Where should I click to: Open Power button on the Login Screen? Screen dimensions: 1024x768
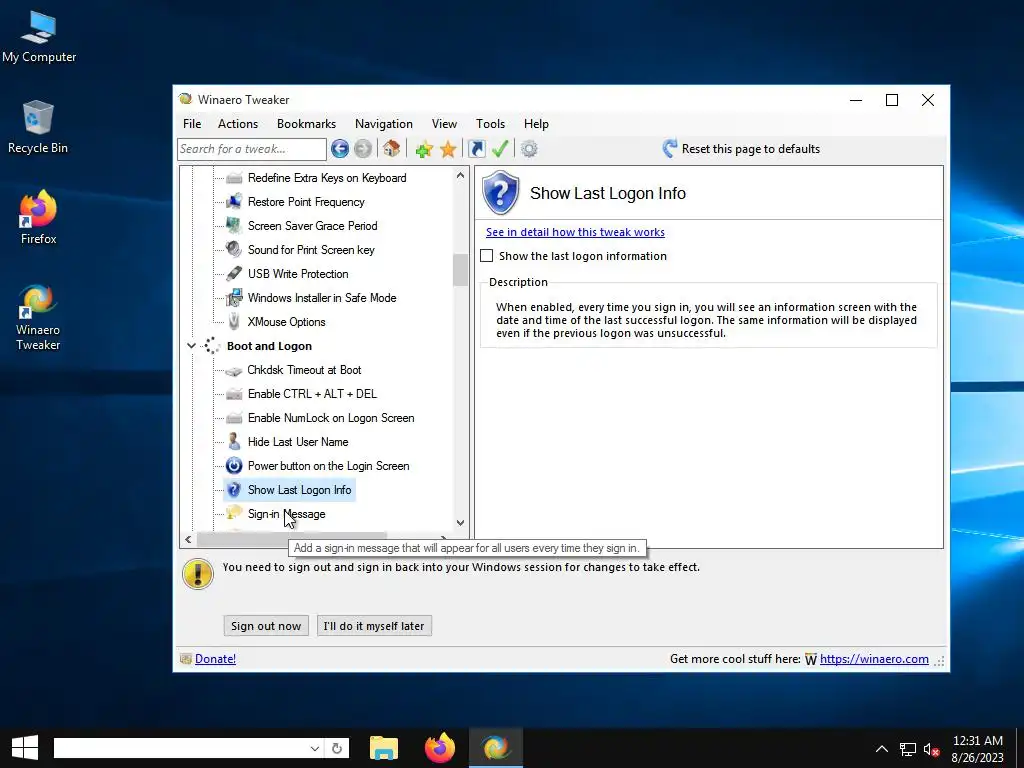(328, 466)
